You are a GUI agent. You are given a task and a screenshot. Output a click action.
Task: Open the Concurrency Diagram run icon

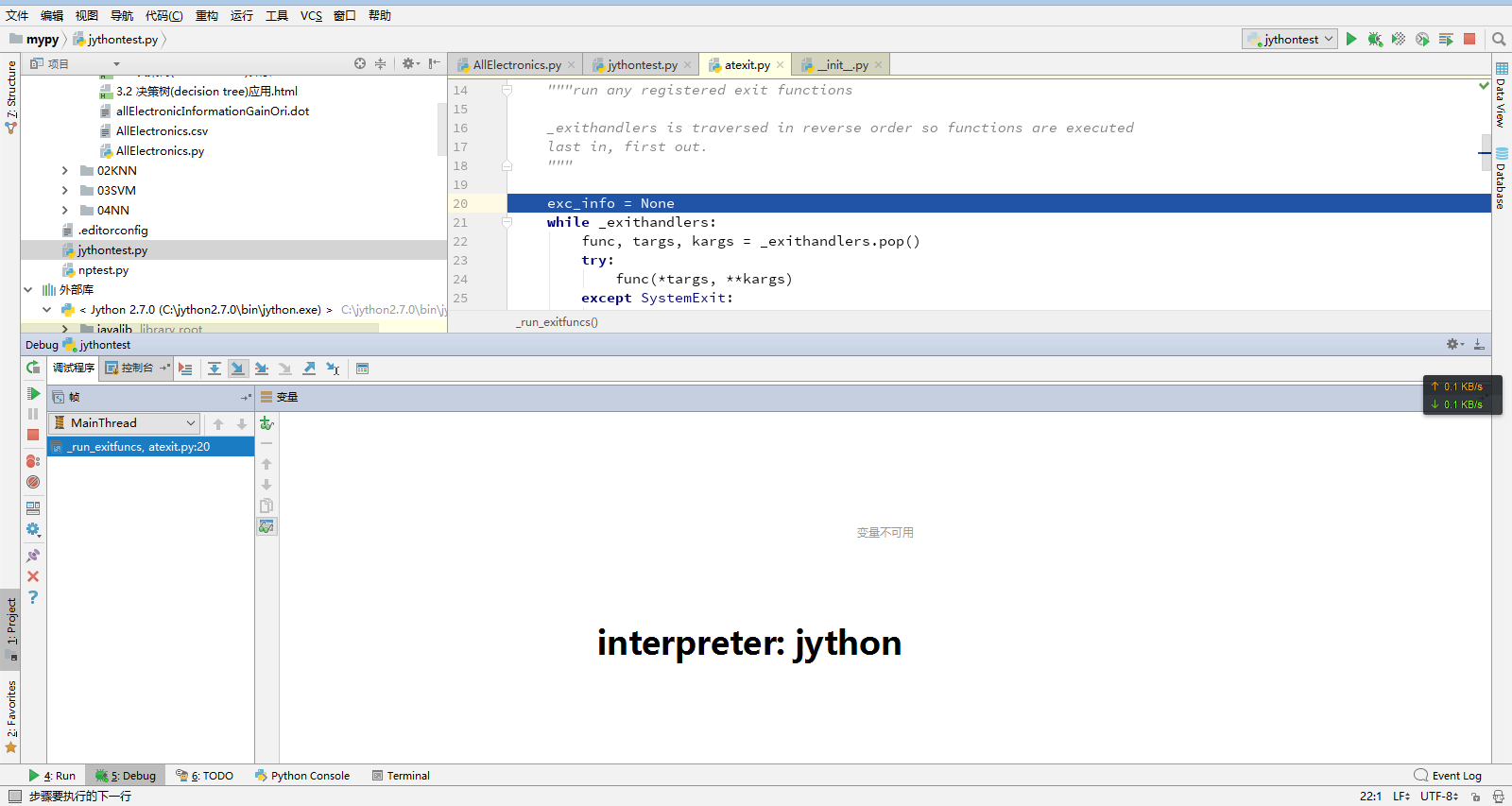click(1446, 39)
